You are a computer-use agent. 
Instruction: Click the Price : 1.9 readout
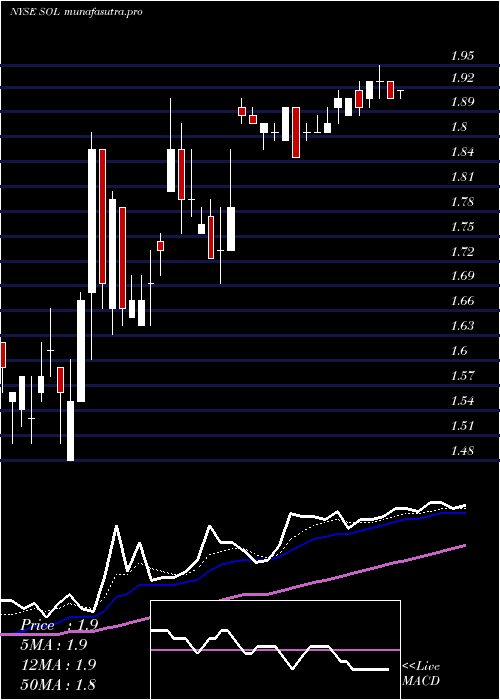tap(59, 625)
